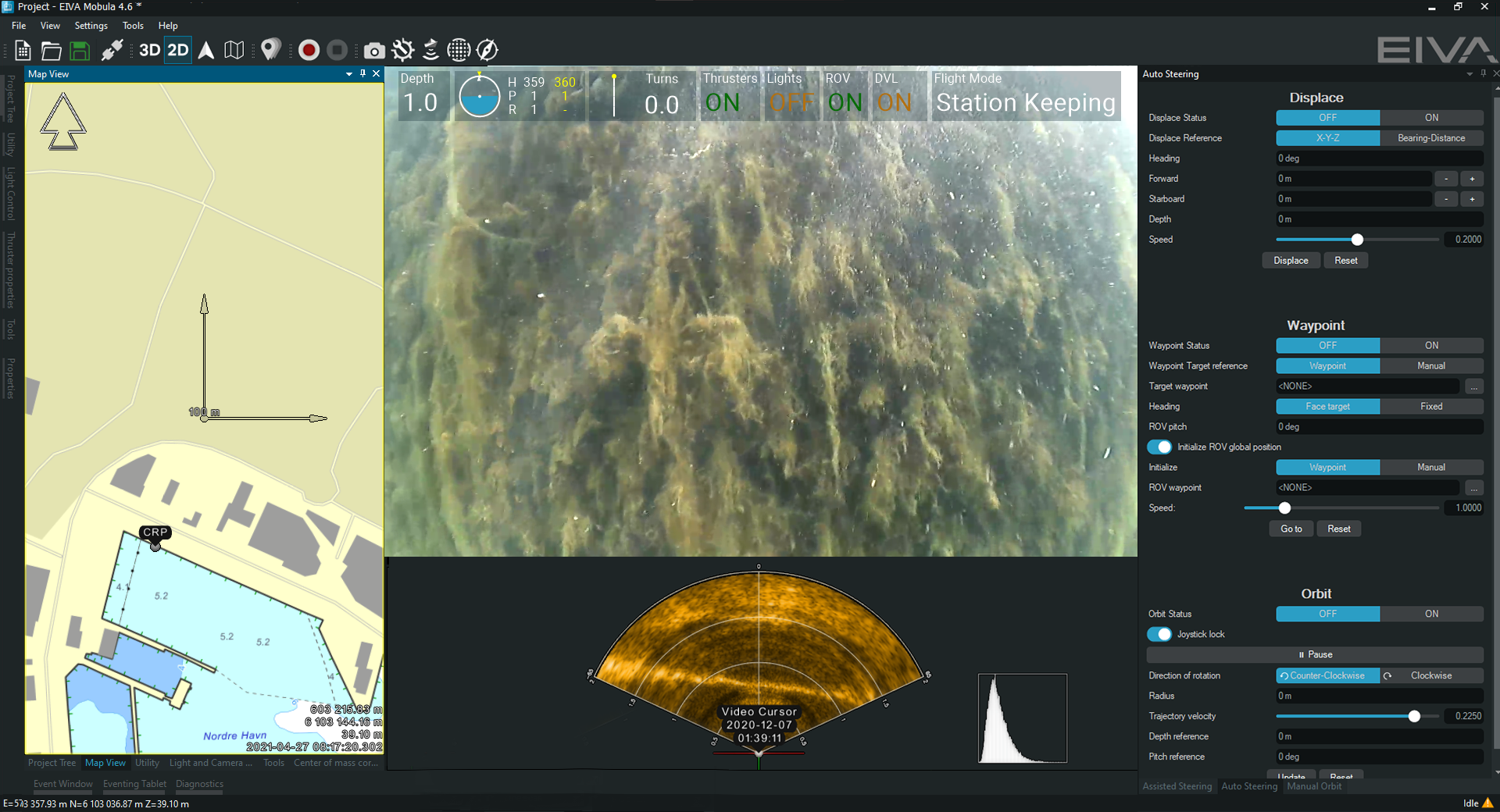This screenshot has width=1500, height=812.
Task: Click the connect plug icon
Action: click(112, 51)
